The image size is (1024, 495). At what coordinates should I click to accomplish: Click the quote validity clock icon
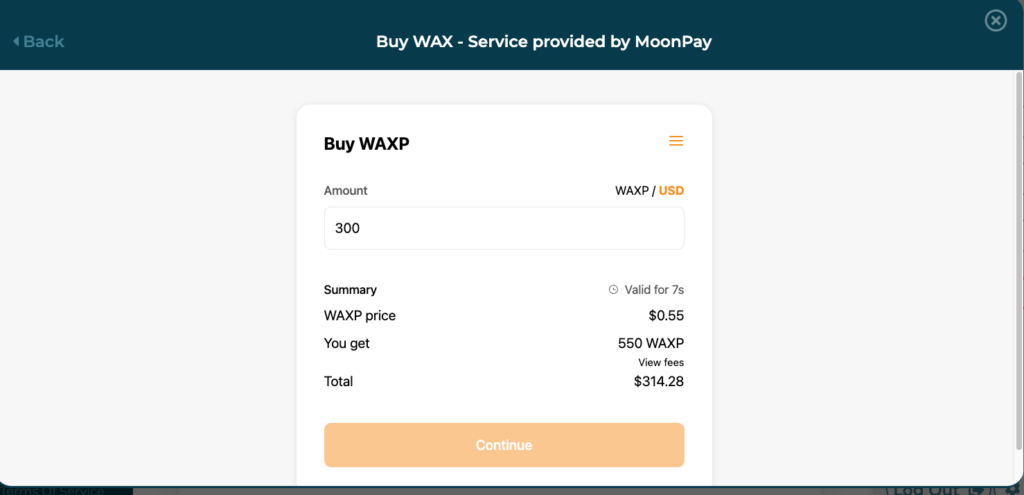(x=613, y=290)
